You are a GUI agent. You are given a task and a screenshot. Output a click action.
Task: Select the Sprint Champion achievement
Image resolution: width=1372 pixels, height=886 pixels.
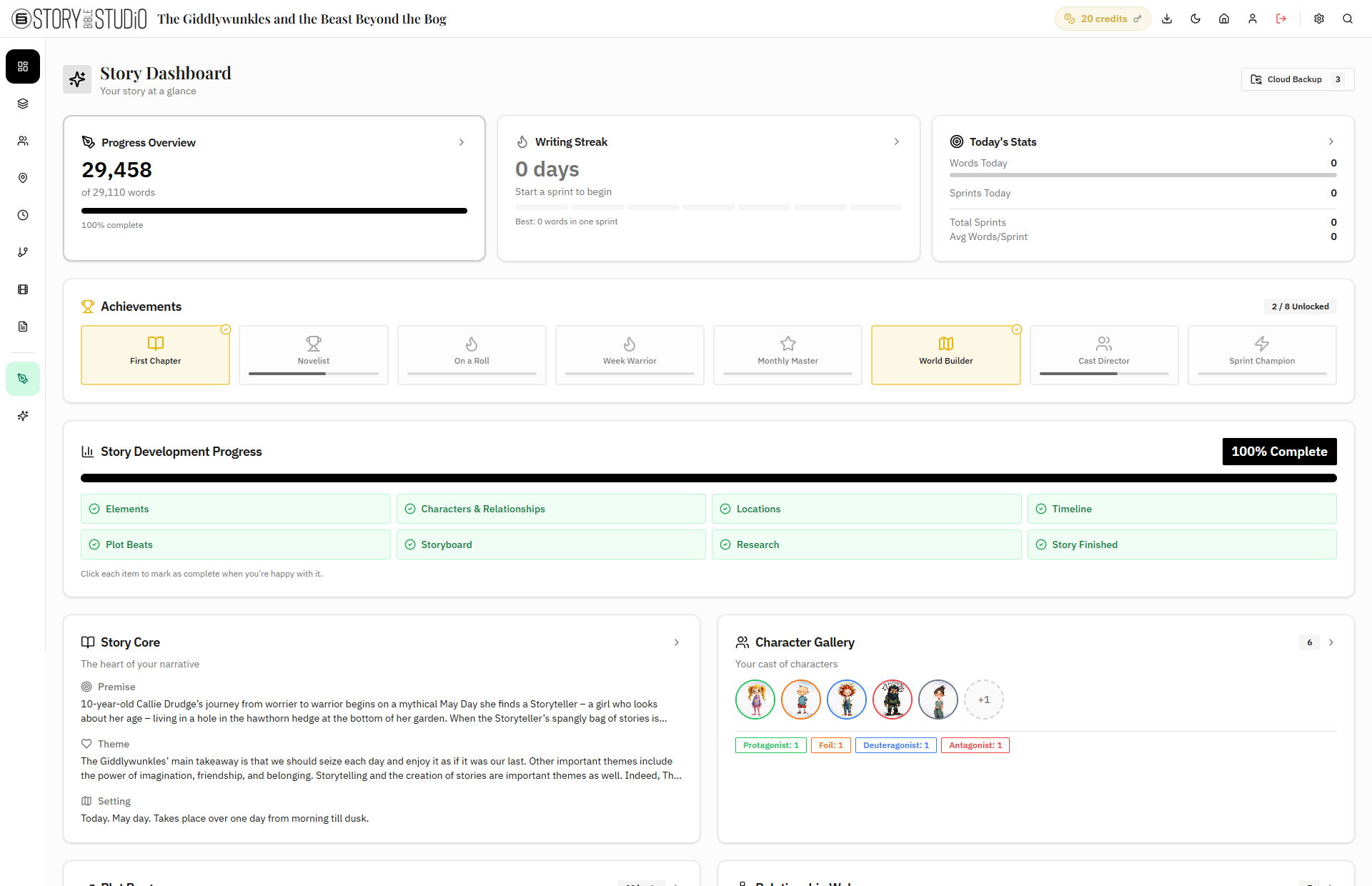[x=1262, y=355]
